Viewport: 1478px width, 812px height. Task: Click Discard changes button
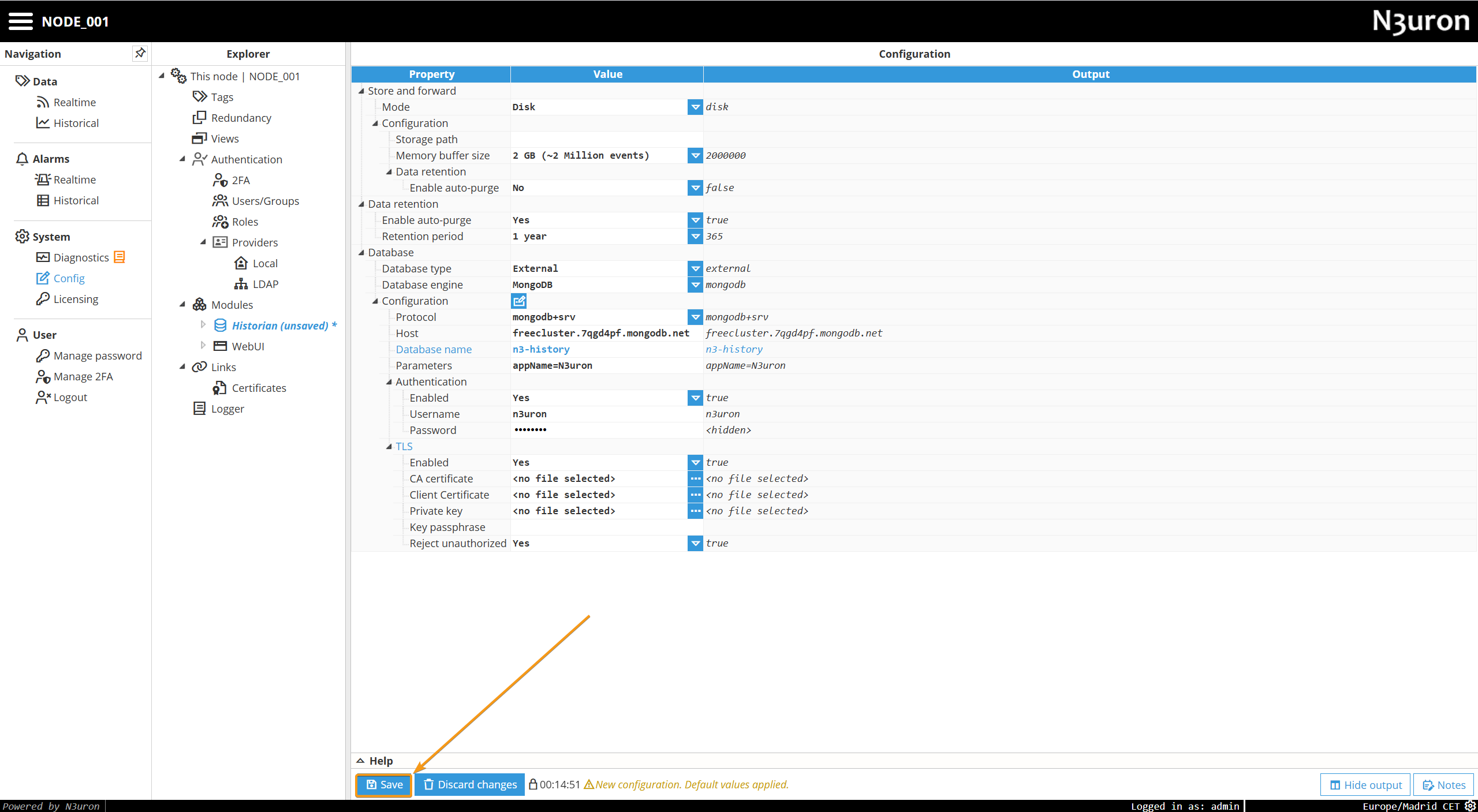470,784
